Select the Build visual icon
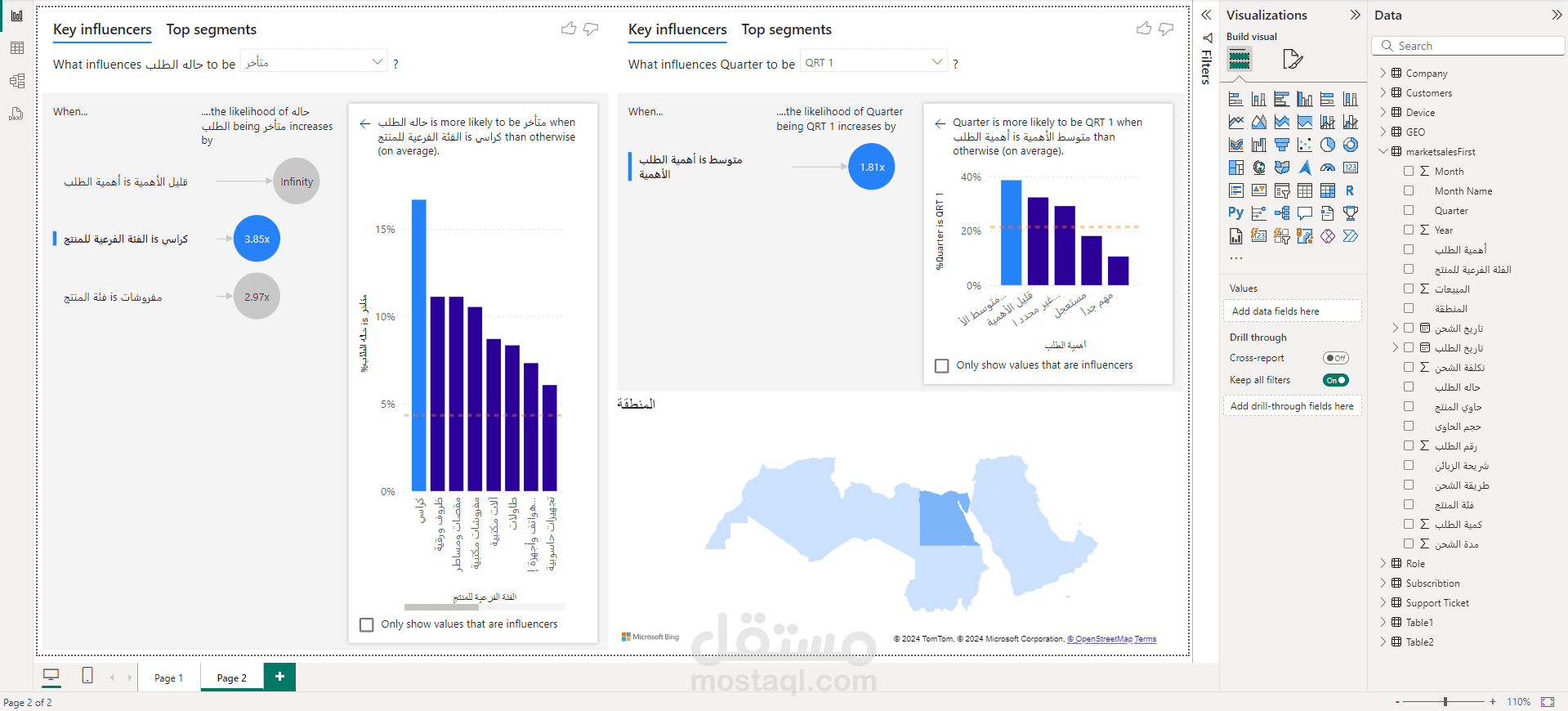This screenshot has width=1568, height=711. point(1240,59)
